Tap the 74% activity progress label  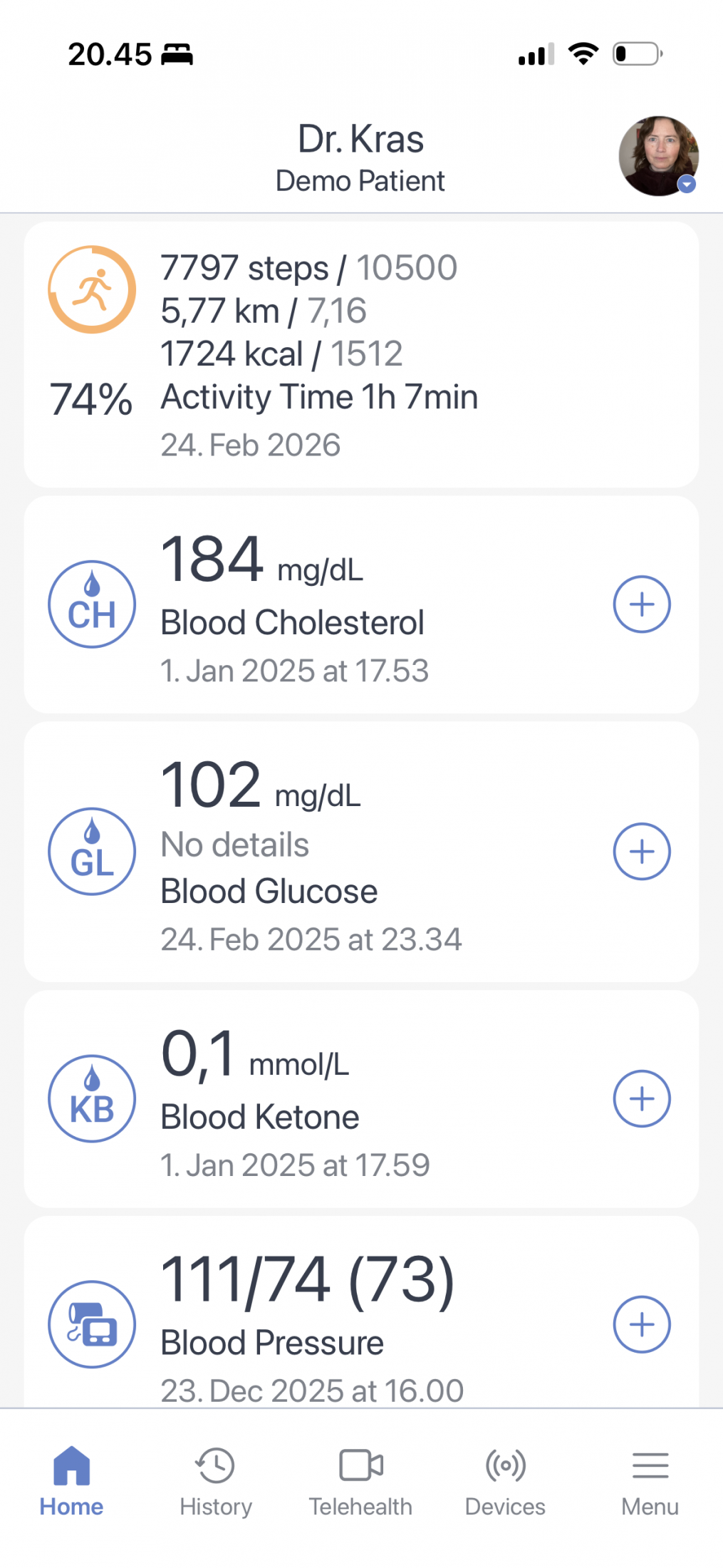(x=91, y=399)
